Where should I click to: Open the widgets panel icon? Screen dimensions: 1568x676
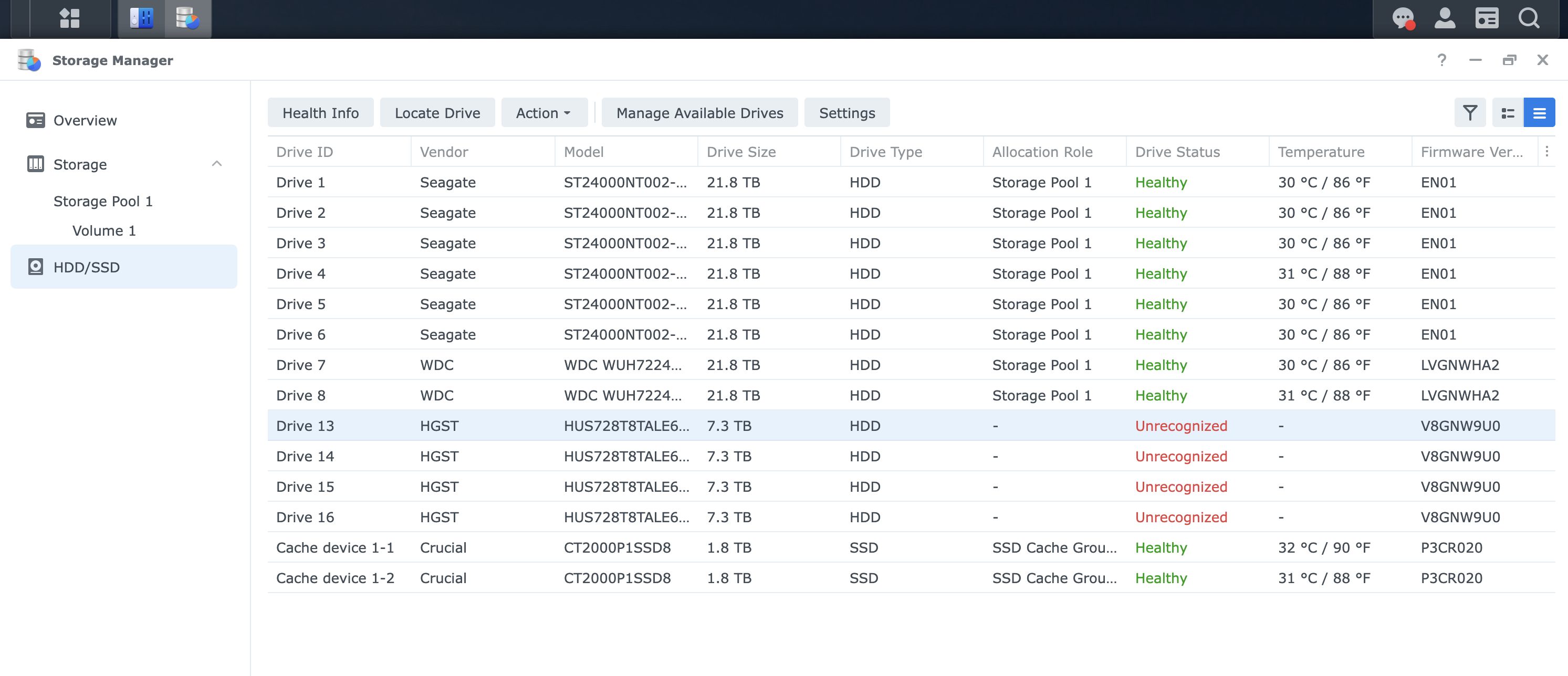(1487, 18)
